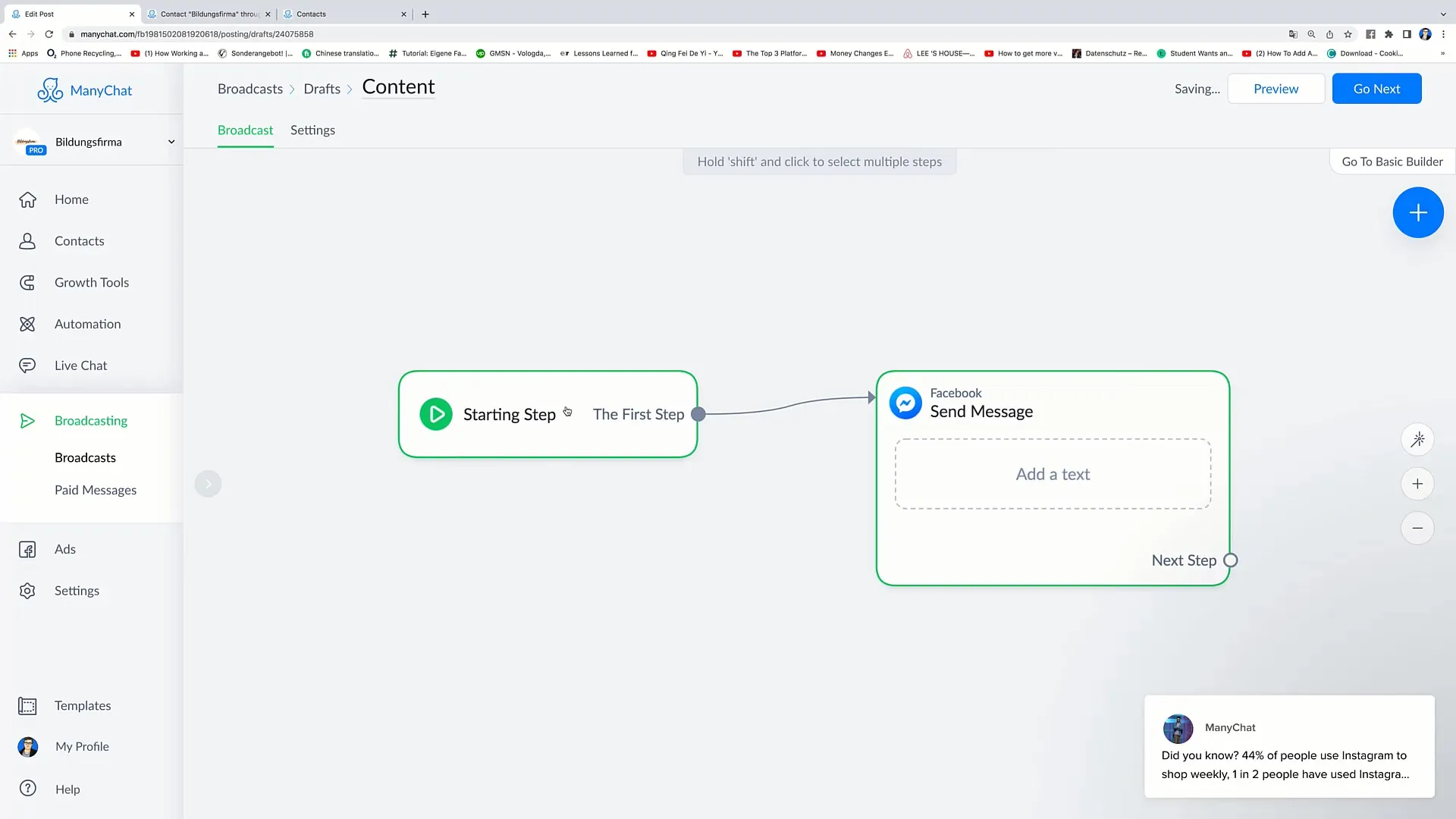The width and height of the screenshot is (1456, 819).
Task: Open the Datenschutz bookmark
Action: point(1109,53)
